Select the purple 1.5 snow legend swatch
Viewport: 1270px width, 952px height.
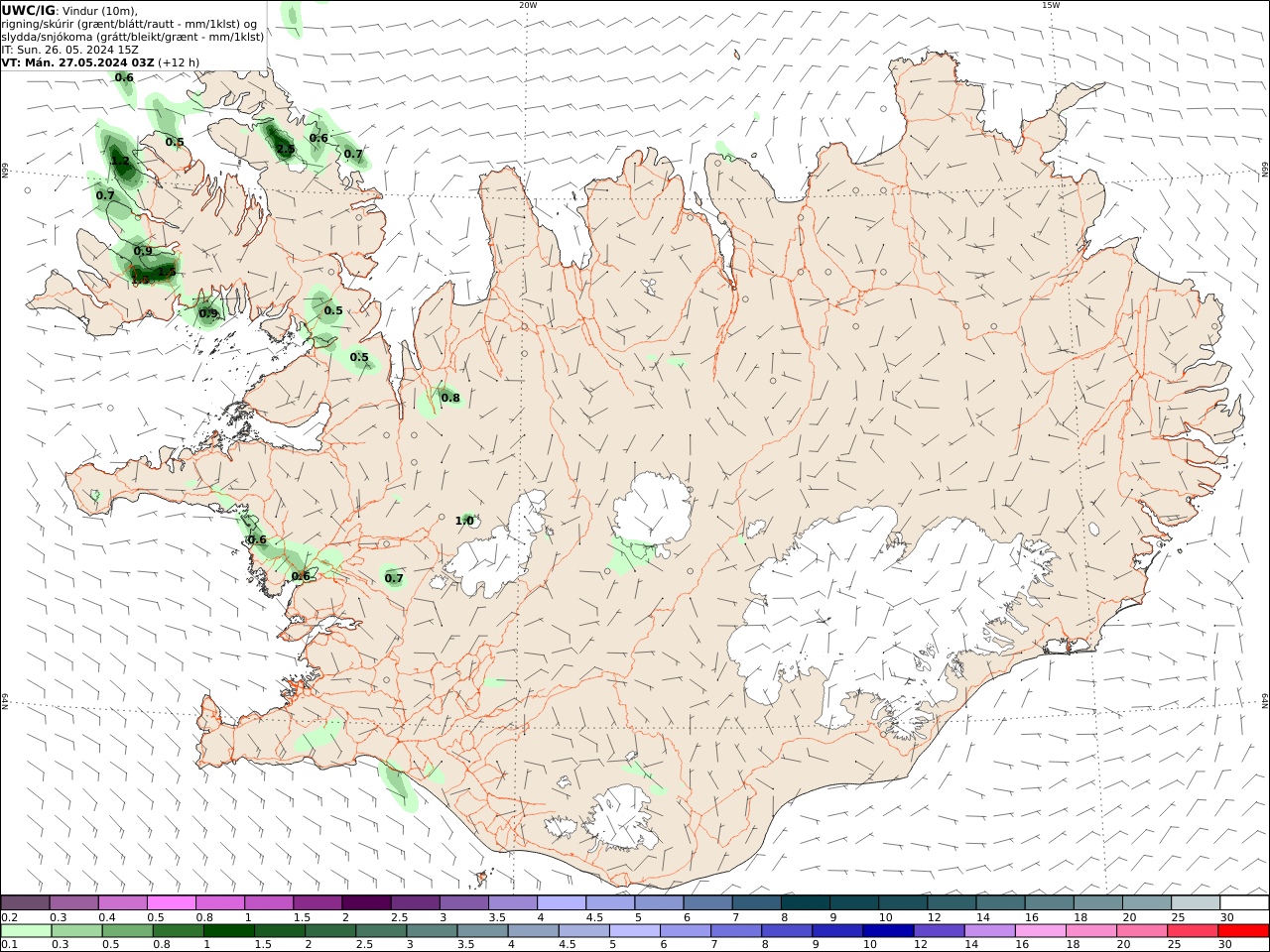318,903
